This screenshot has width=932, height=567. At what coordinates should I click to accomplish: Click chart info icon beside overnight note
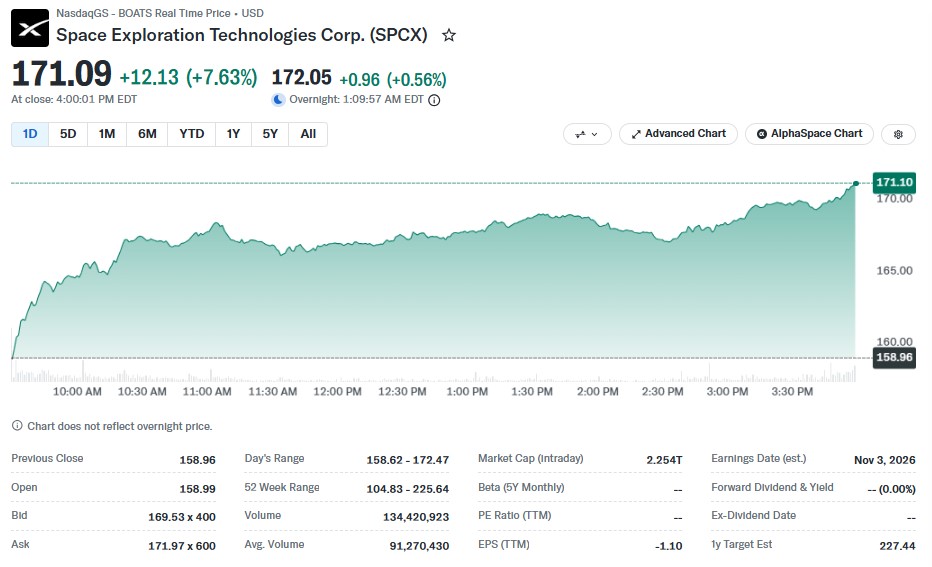point(17,426)
